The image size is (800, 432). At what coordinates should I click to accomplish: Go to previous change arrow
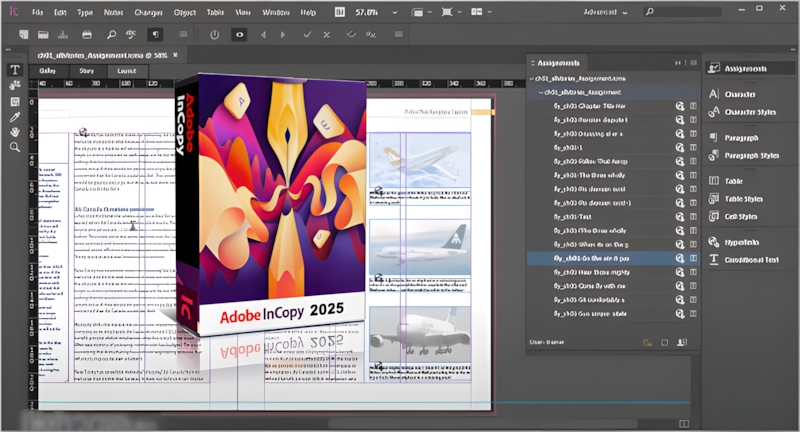263,35
